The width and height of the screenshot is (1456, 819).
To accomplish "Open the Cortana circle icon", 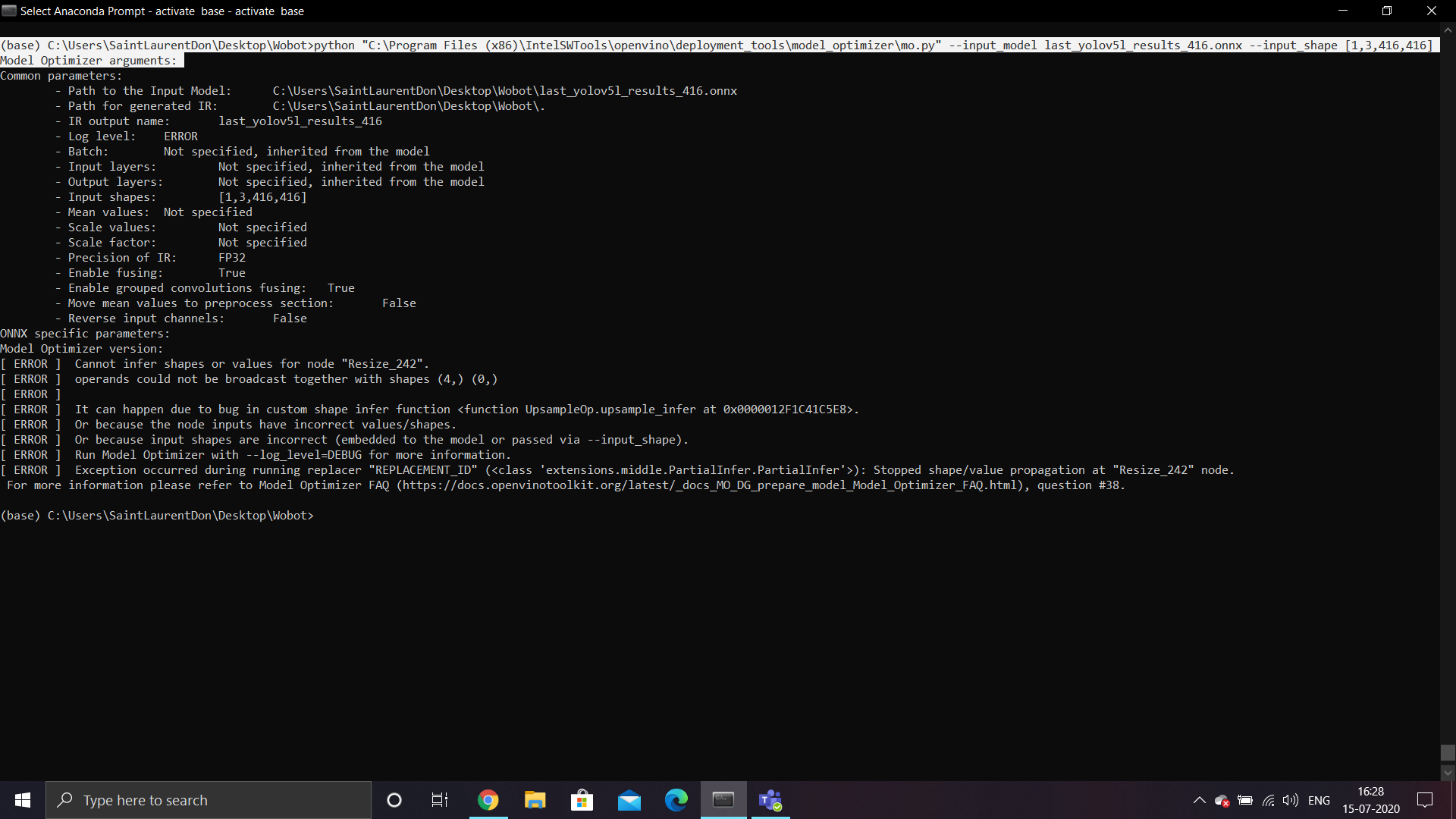I will point(394,800).
